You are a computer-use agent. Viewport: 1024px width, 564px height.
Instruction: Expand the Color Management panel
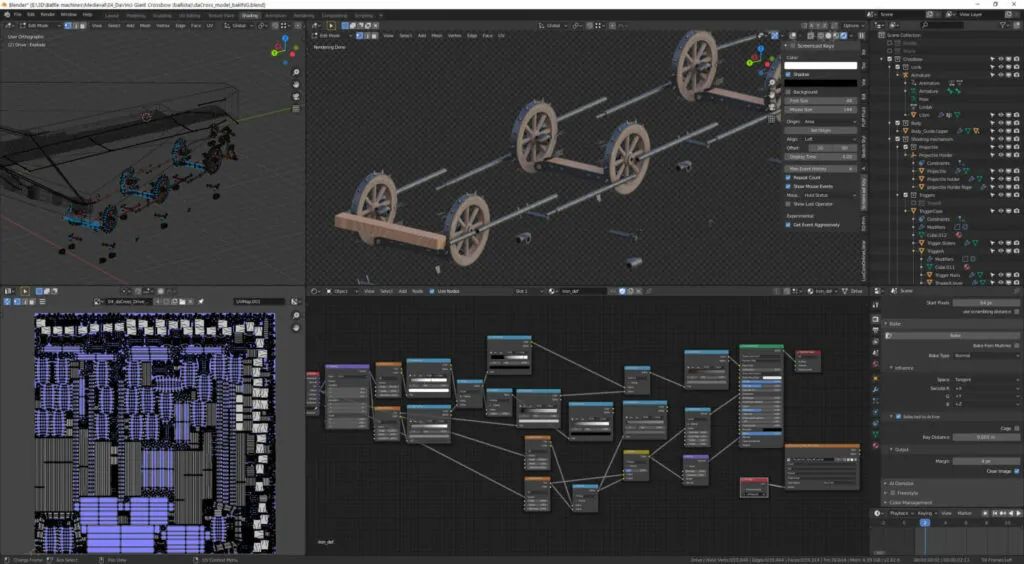[x=953, y=503]
